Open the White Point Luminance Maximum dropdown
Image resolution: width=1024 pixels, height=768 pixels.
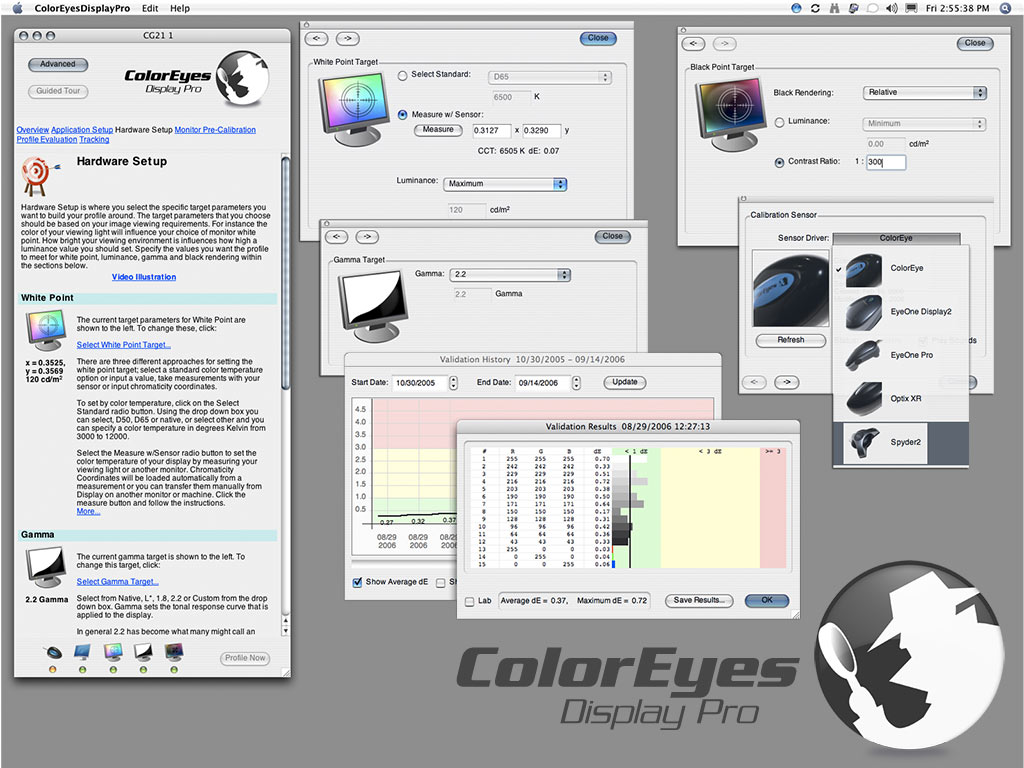point(505,184)
